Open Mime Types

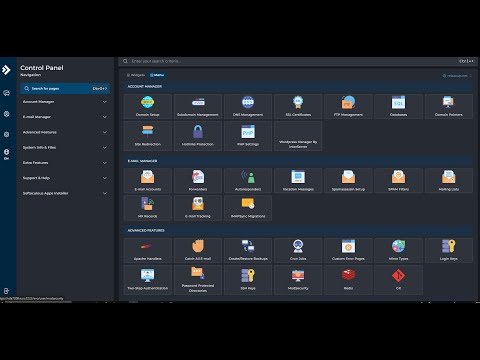[x=398, y=250]
